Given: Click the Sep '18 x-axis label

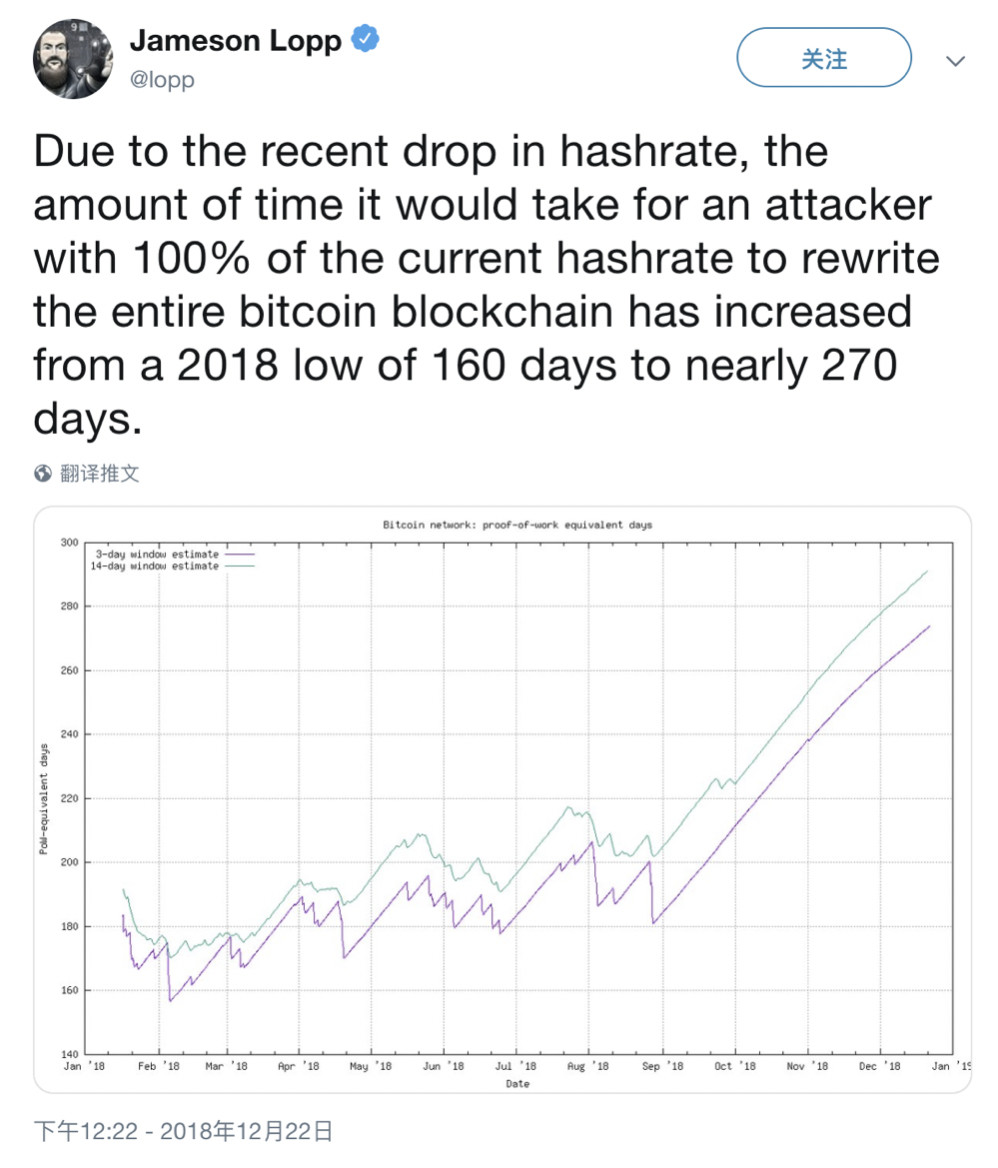Looking at the screenshot, I should tap(662, 1066).
